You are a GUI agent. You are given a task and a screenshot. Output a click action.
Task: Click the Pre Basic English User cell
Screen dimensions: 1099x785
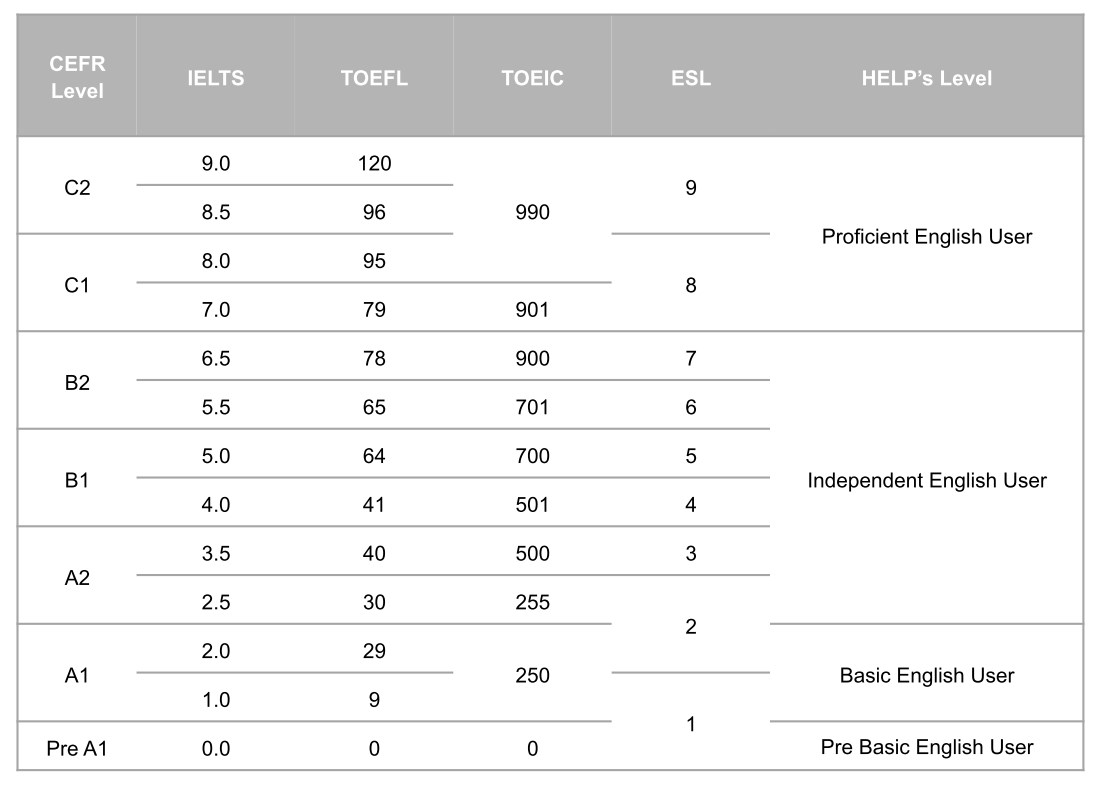tap(927, 746)
